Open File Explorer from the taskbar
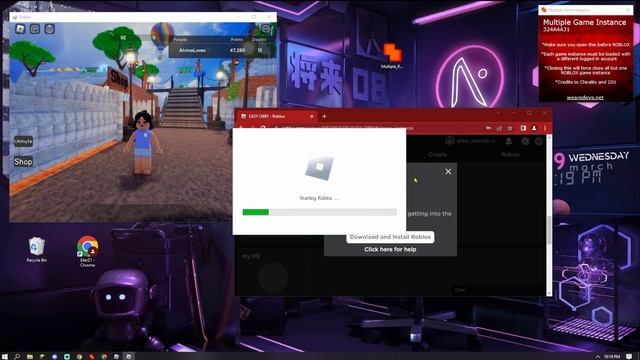Screen dimensions: 640x360 click(x=30, y=356)
